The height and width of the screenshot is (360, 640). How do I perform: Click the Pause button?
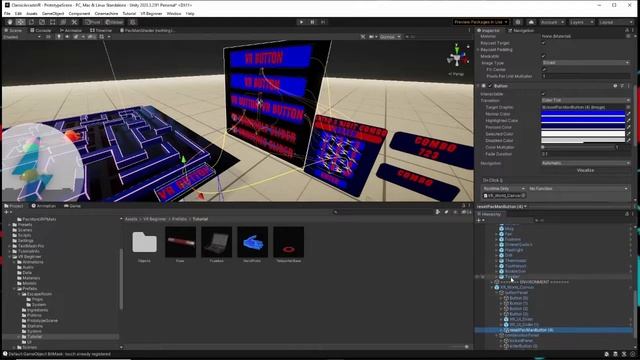pyautogui.click(x=312, y=22)
